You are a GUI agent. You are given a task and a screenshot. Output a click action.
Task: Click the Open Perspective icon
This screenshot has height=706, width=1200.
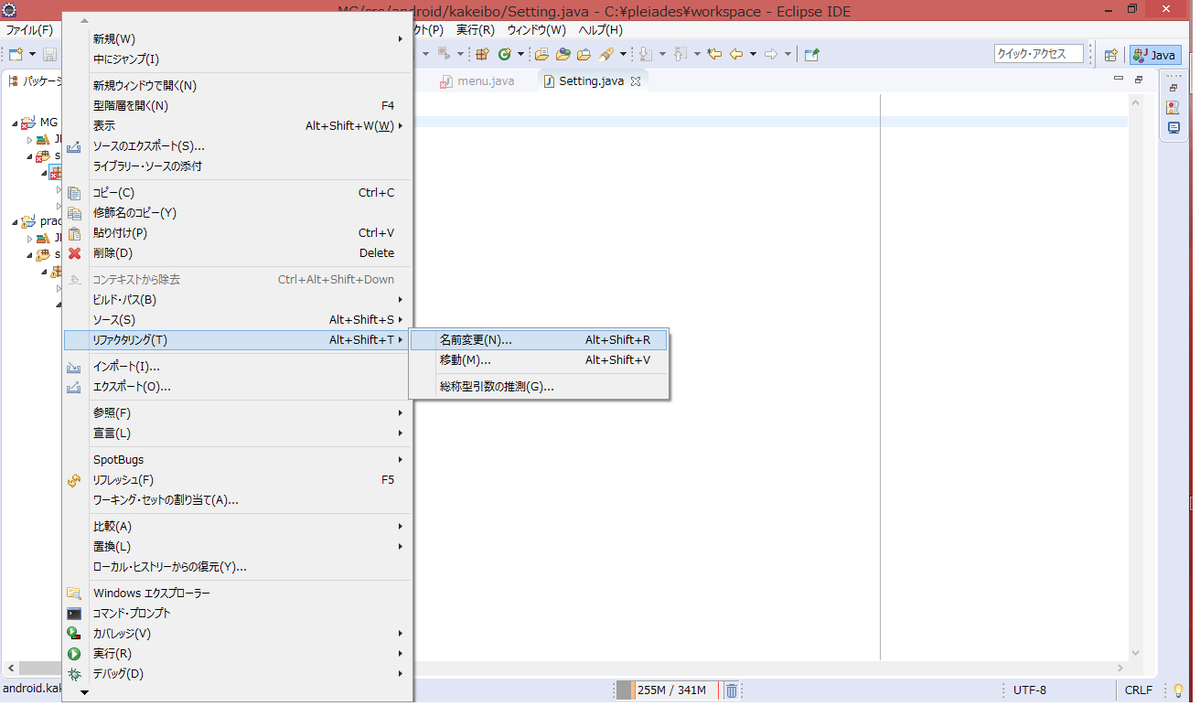pos(1110,55)
